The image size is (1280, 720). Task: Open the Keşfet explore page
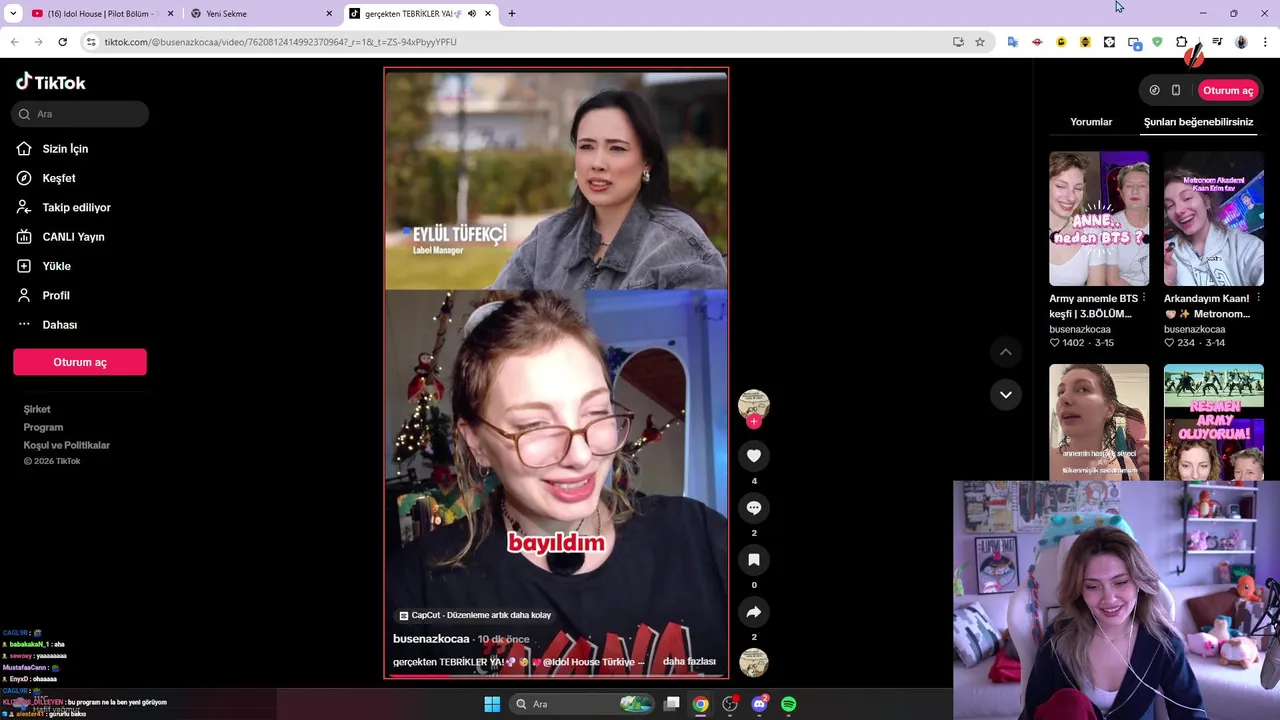click(59, 178)
